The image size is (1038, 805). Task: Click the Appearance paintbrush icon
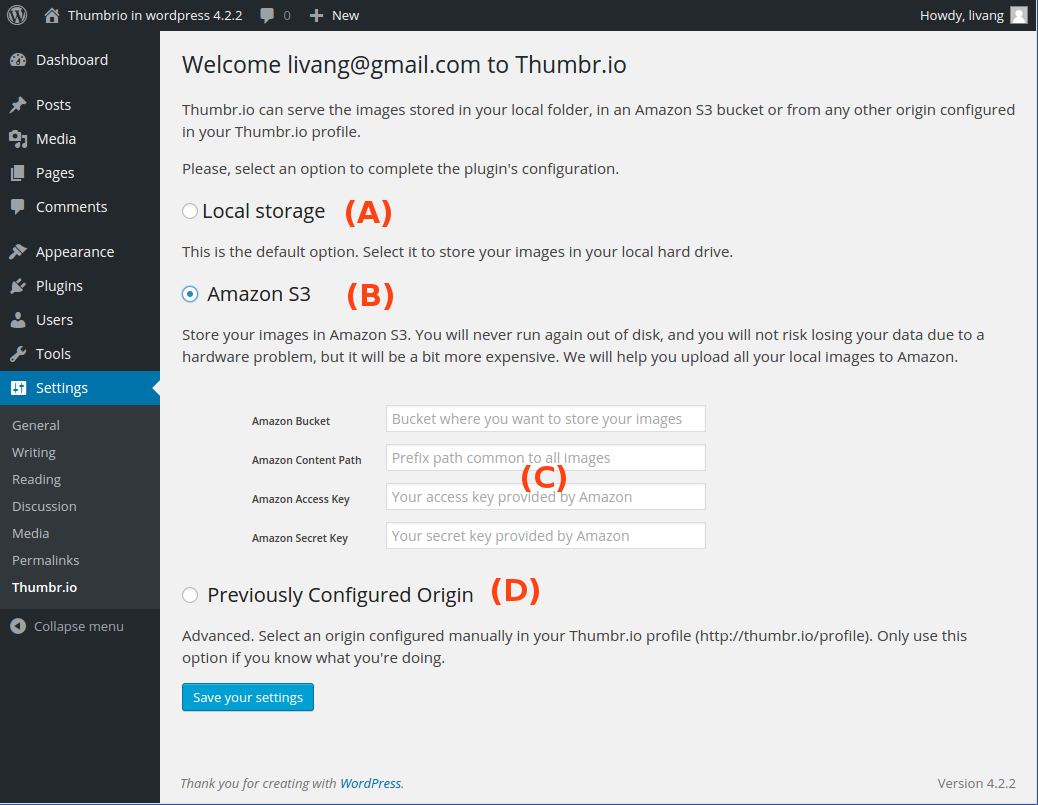click(x=18, y=252)
